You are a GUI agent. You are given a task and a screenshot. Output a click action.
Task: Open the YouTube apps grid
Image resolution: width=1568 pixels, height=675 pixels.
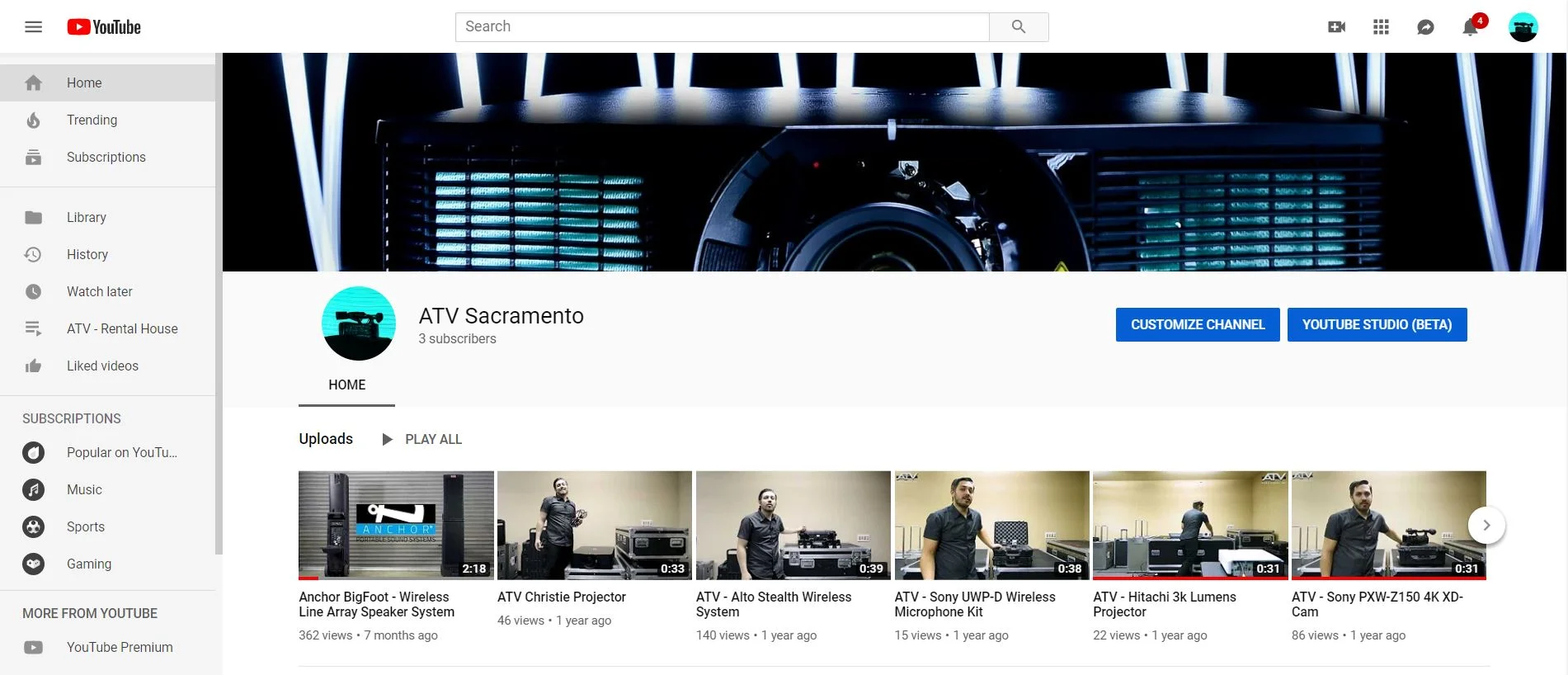coord(1381,27)
